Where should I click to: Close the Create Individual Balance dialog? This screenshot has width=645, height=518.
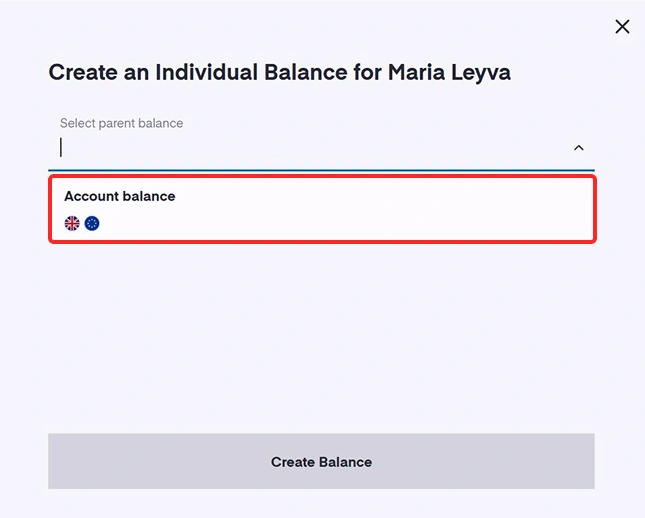pos(622,27)
